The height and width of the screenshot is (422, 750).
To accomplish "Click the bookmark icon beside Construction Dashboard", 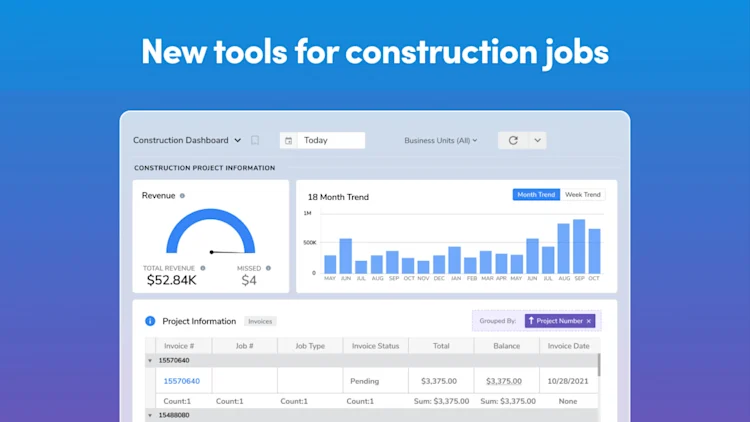I will [x=255, y=140].
